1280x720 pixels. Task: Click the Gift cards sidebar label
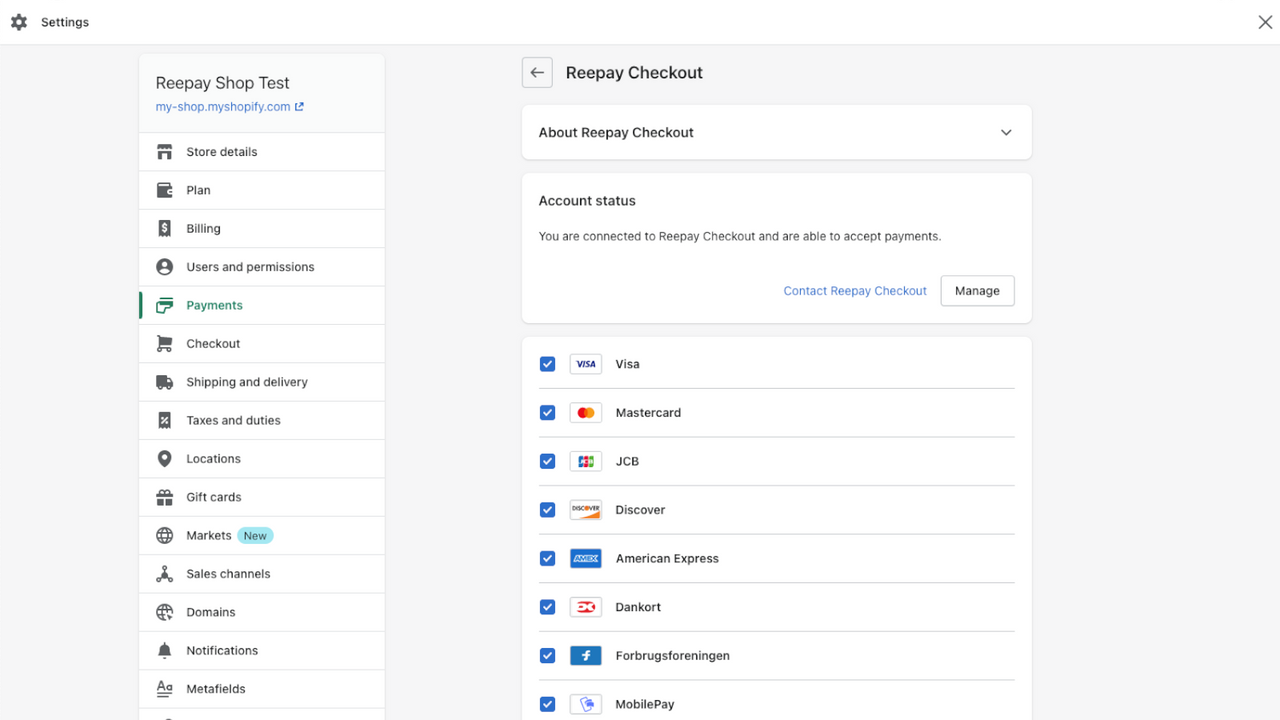(214, 497)
